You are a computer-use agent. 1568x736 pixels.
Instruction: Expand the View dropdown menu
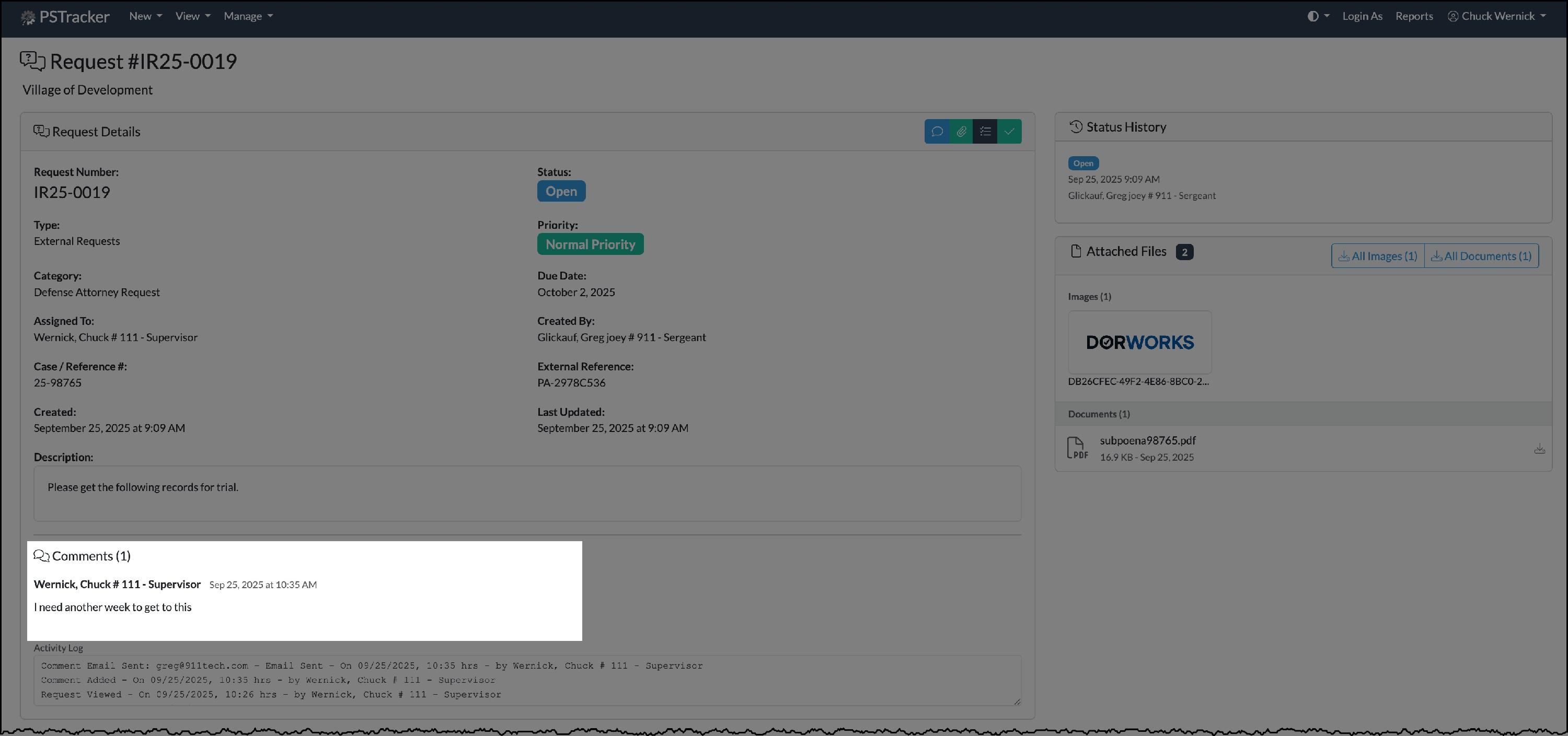click(x=192, y=16)
